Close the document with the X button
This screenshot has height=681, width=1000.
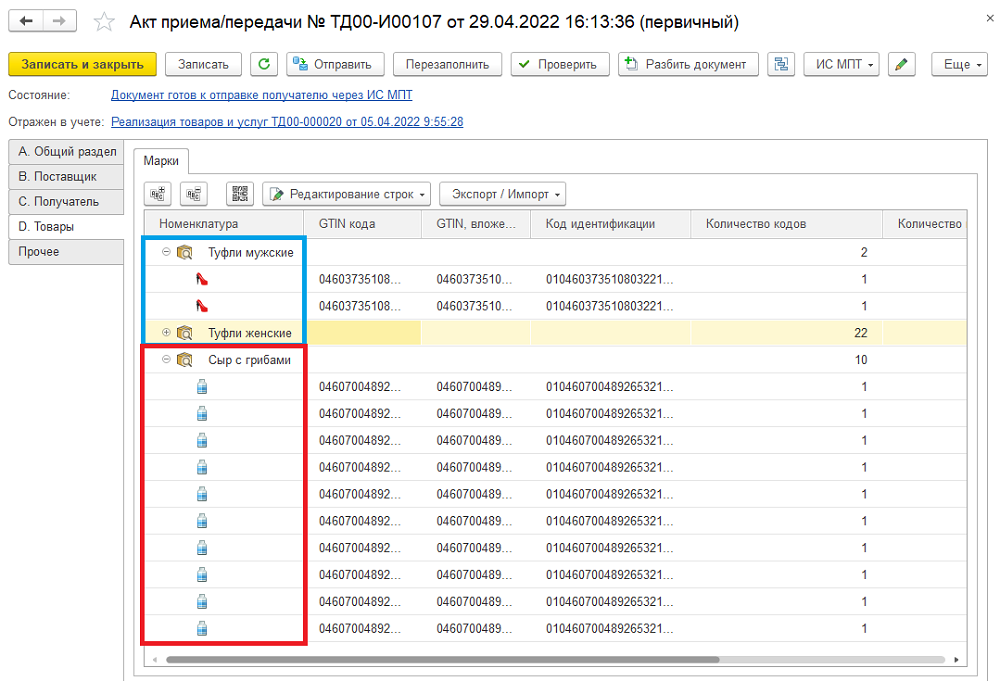[x=990, y=18]
